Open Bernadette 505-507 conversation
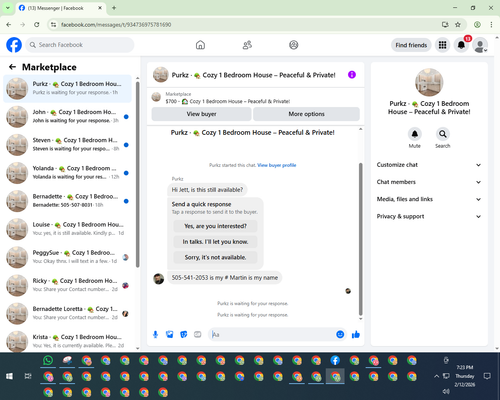 67,201
